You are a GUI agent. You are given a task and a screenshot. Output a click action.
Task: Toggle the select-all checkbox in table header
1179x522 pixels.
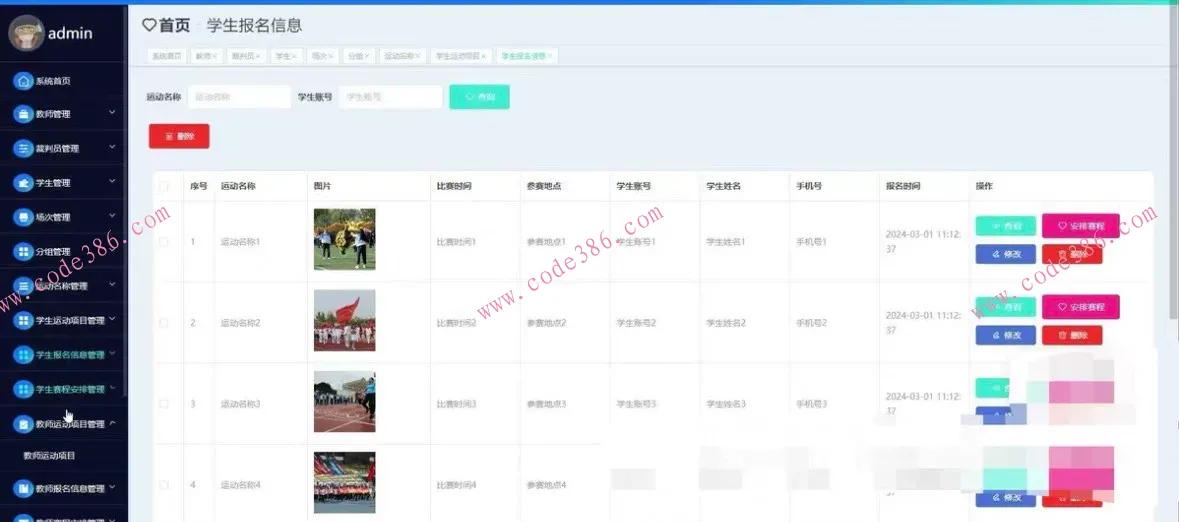(164, 186)
